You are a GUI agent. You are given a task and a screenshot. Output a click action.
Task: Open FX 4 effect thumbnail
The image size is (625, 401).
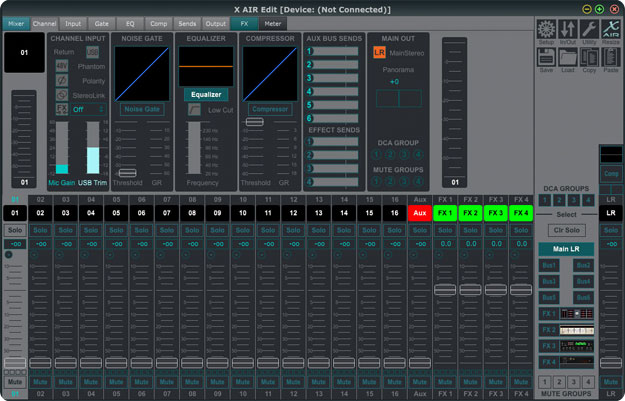pyautogui.click(x=577, y=362)
